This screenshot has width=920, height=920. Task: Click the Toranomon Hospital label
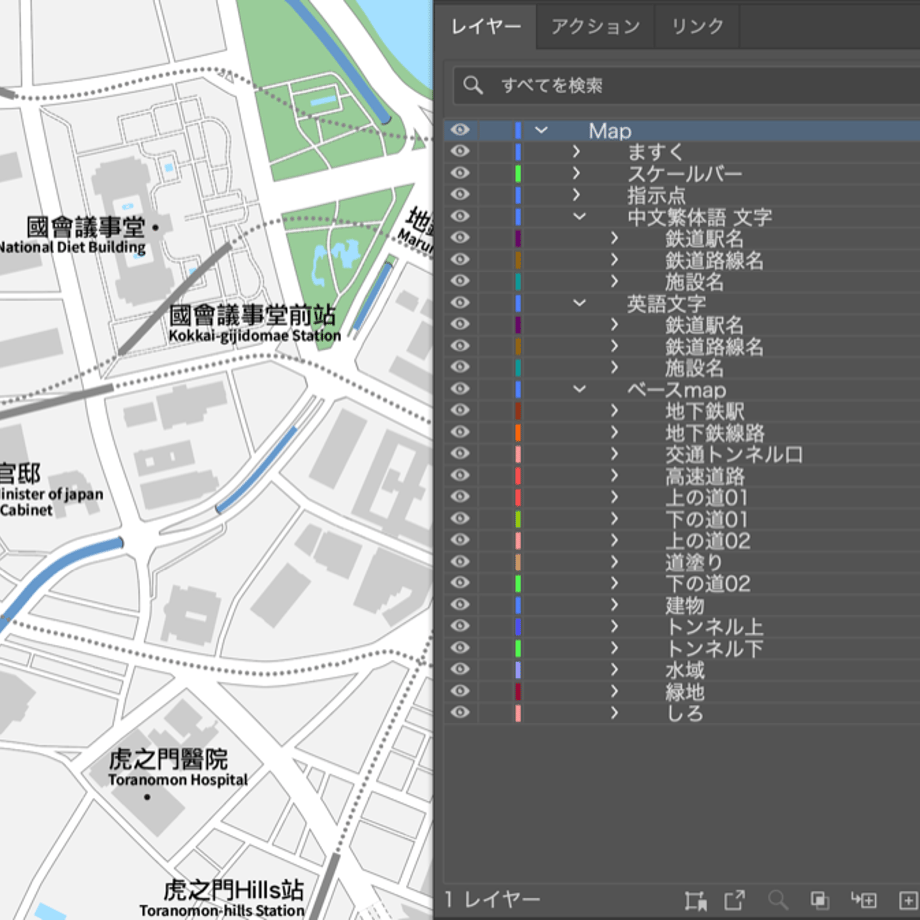tap(178, 780)
